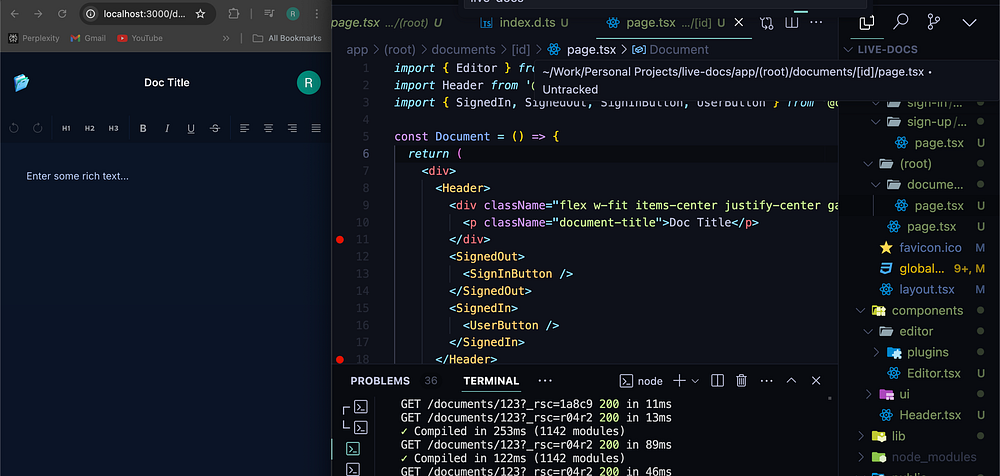Kill the terminal with the trash icon
Image resolution: width=1000 pixels, height=476 pixels.
click(742, 380)
